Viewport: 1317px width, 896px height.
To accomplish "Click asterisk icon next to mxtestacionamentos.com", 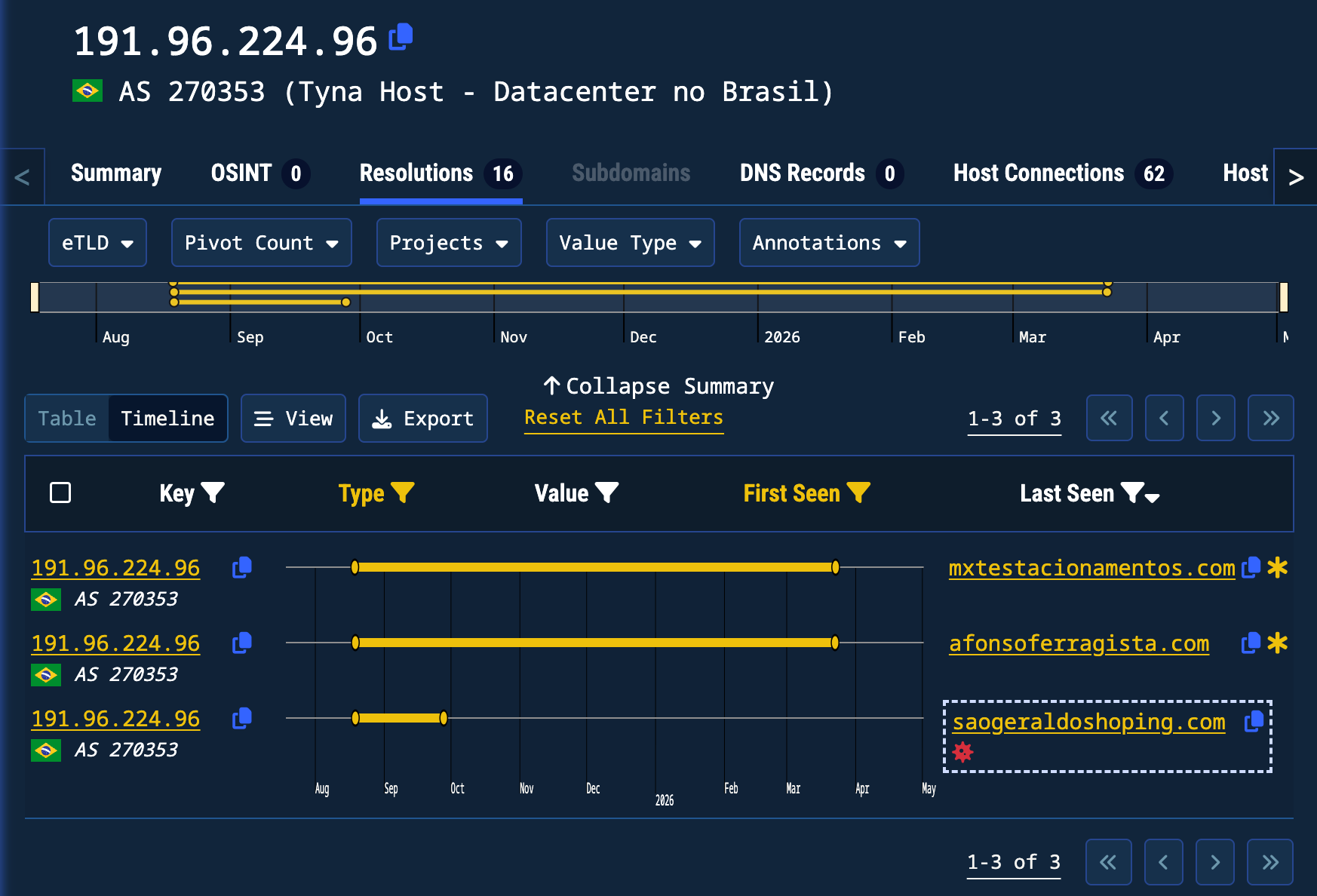I will pyautogui.click(x=1277, y=567).
